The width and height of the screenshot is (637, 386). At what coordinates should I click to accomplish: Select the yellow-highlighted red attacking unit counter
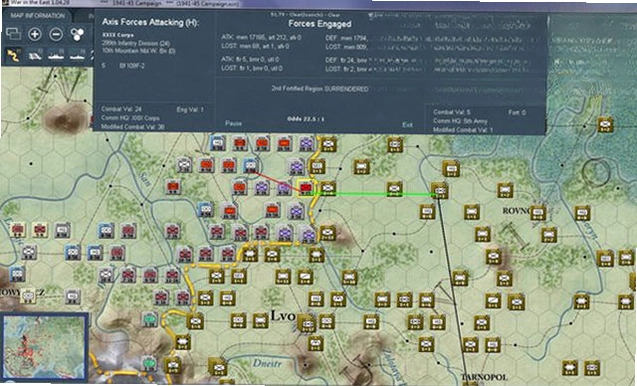[306, 188]
